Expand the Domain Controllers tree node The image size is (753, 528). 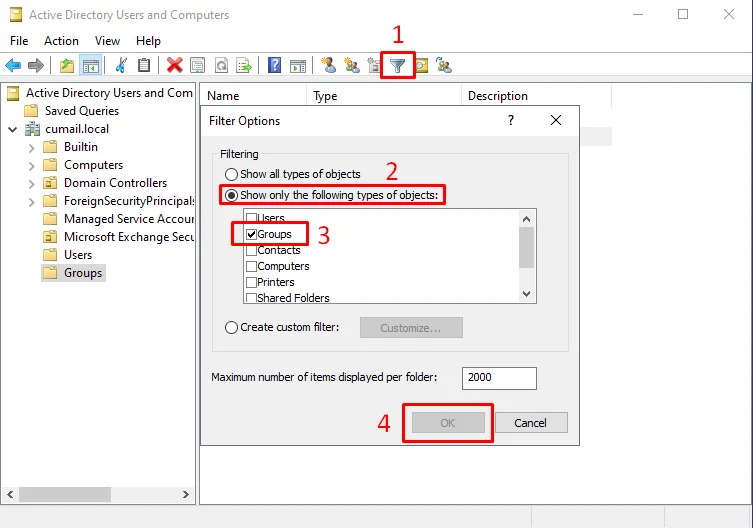click(32, 184)
